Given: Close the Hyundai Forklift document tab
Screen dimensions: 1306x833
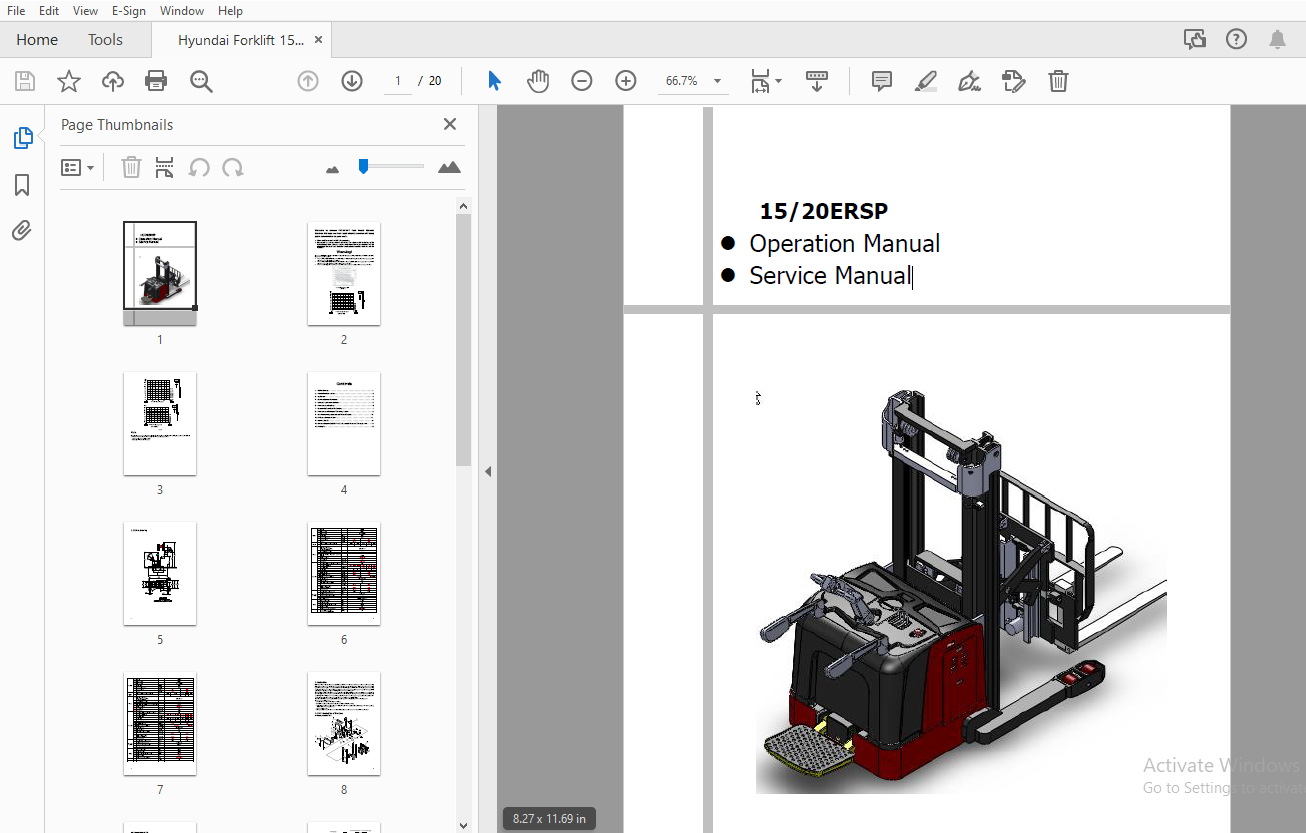Looking at the screenshot, I should [318, 40].
